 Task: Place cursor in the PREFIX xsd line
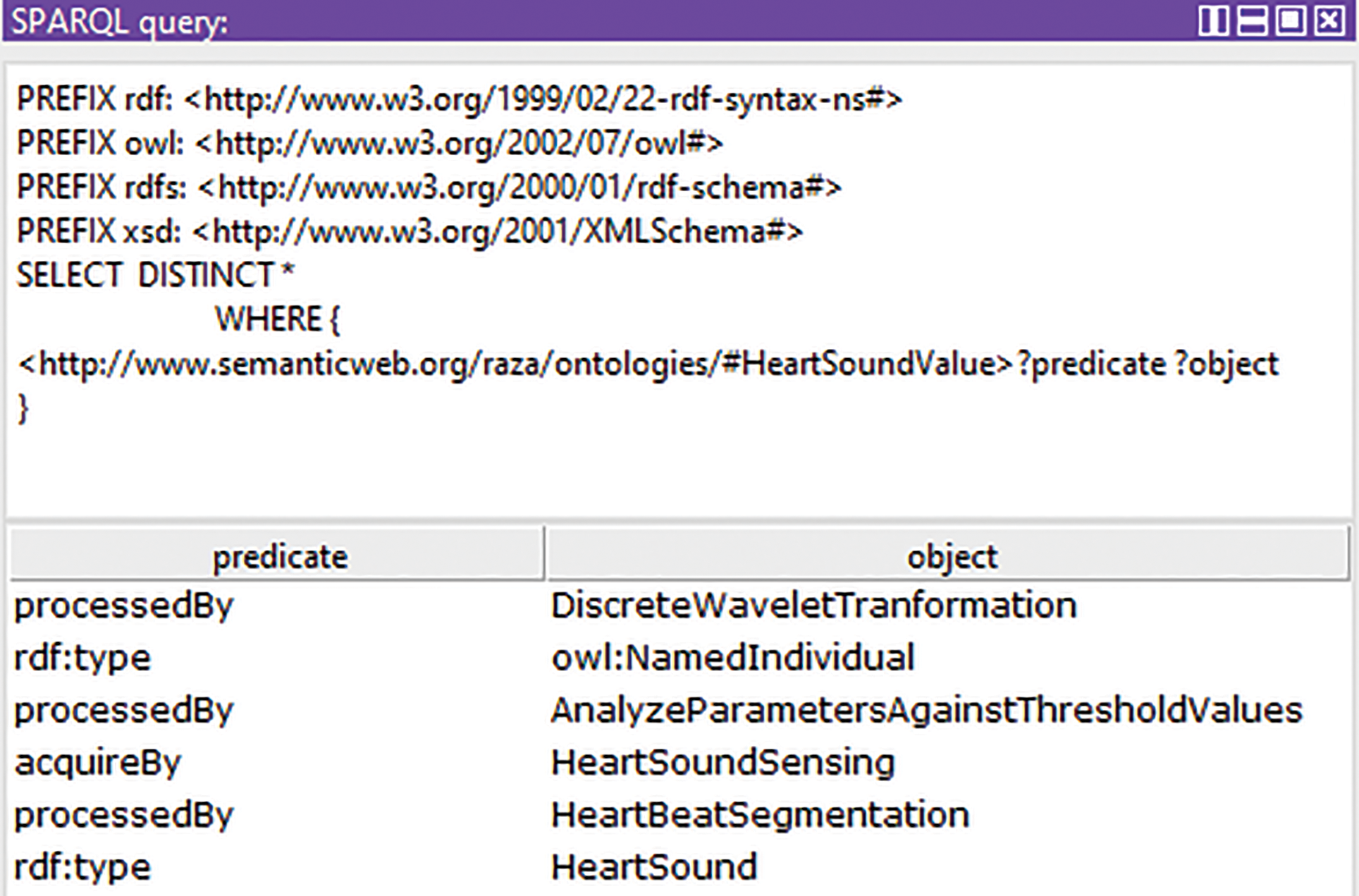pyautogui.click(x=409, y=231)
